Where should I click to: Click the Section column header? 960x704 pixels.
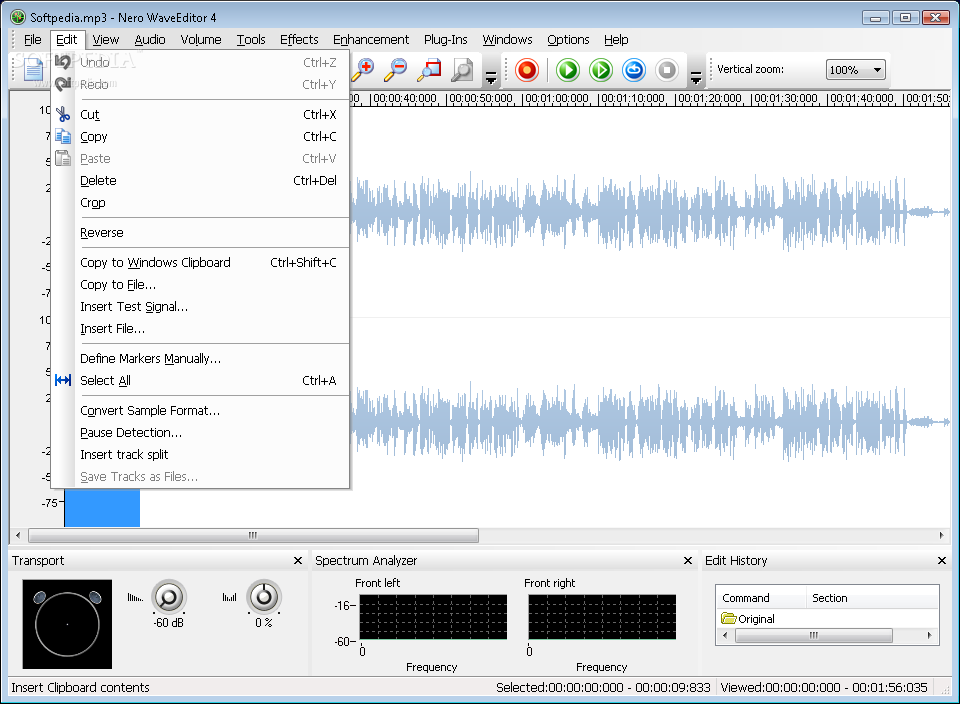(872, 598)
